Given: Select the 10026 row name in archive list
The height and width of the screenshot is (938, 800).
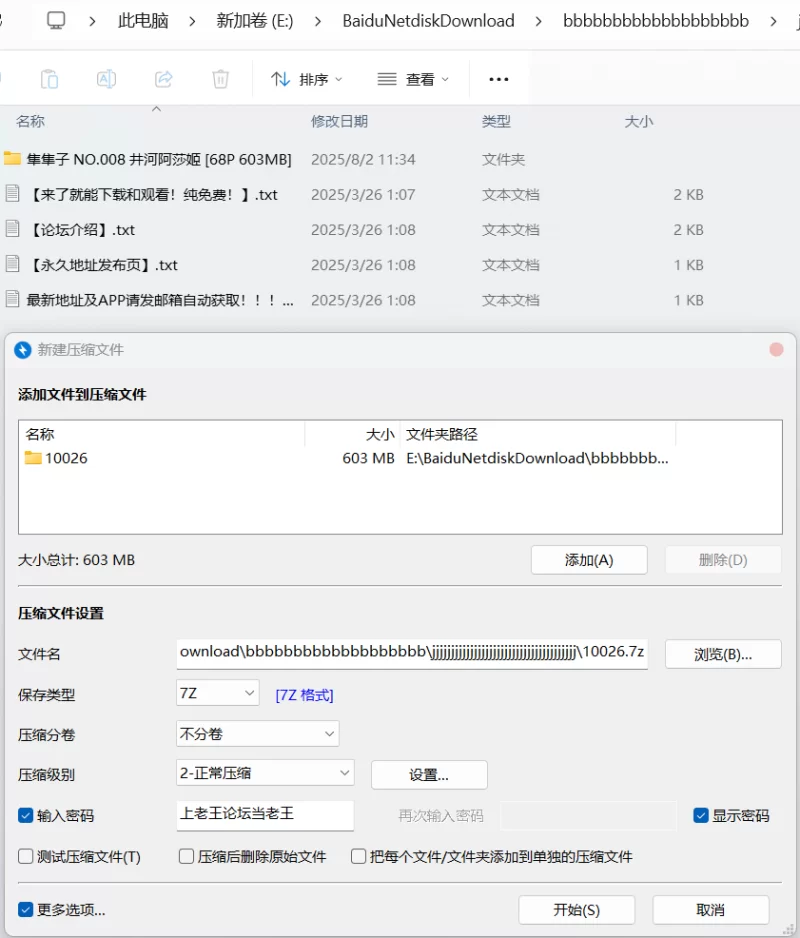Looking at the screenshot, I should pyautogui.click(x=66, y=458).
